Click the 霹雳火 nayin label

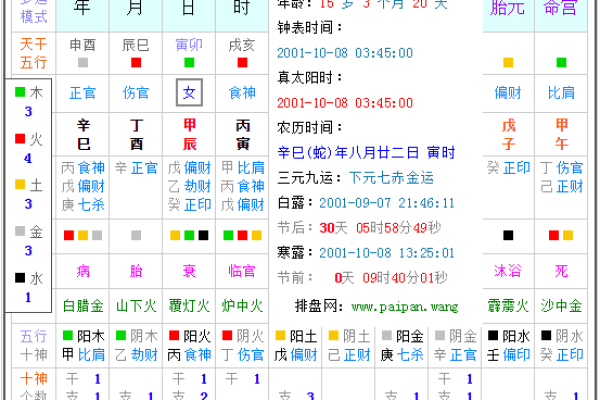[x=508, y=306]
